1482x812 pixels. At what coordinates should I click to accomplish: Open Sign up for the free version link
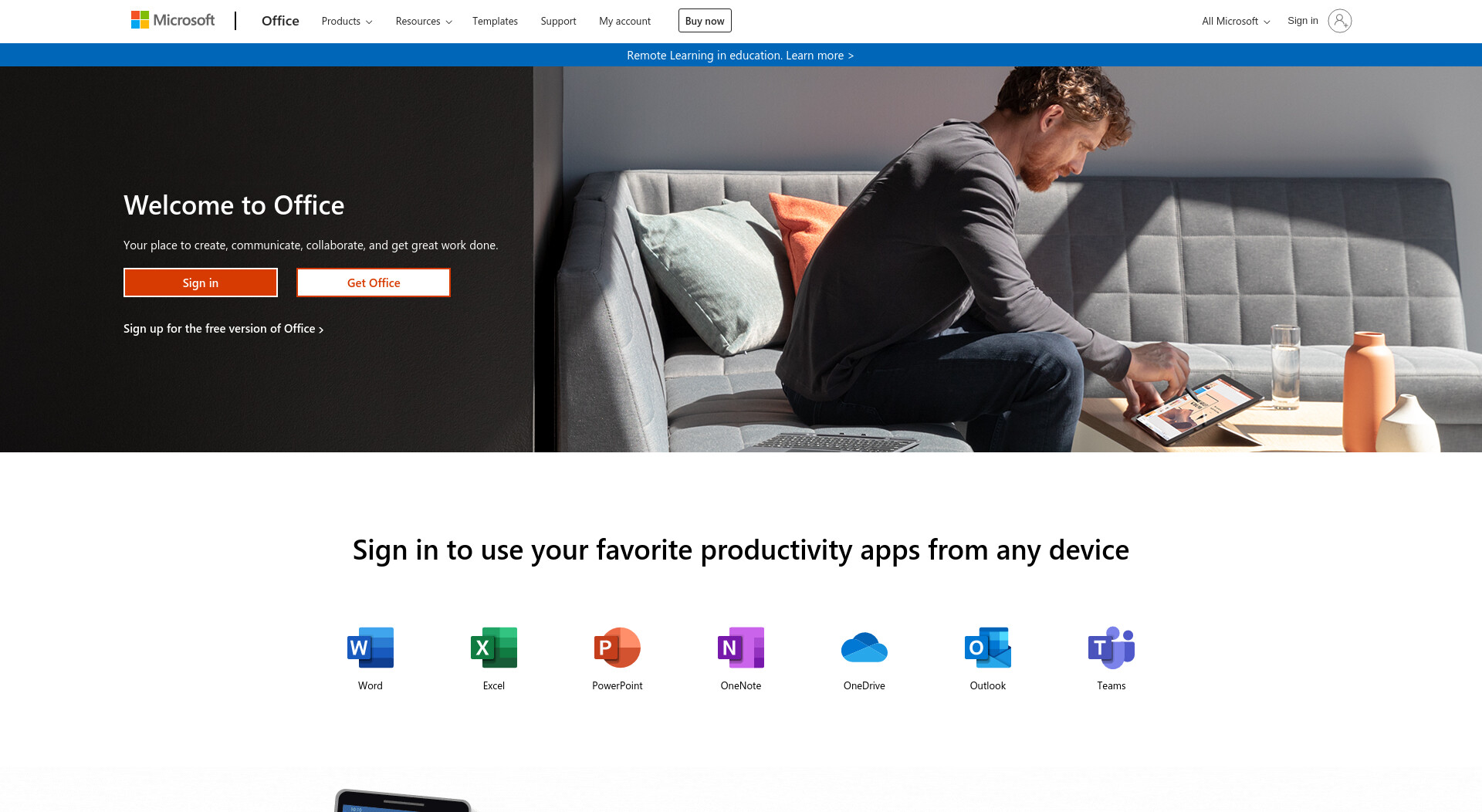coord(223,329)
